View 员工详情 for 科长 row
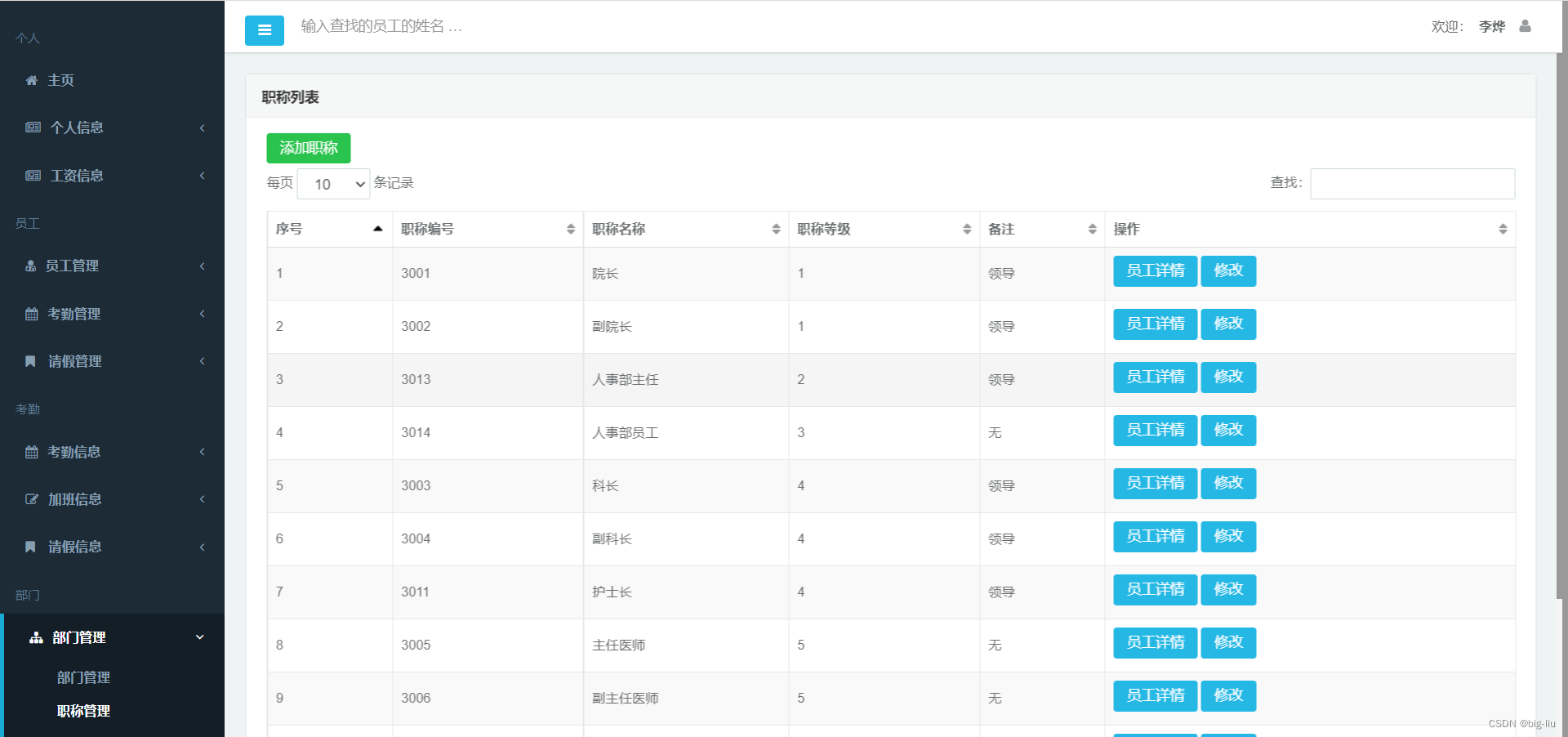The image size is (1568, 737). (1155, 484)
